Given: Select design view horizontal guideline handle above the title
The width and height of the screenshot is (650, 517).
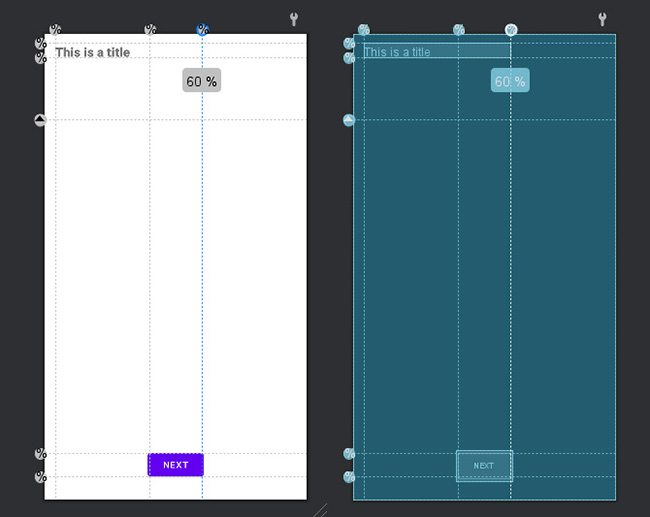Looking at the screenshot, I should (x=40, y=43).
